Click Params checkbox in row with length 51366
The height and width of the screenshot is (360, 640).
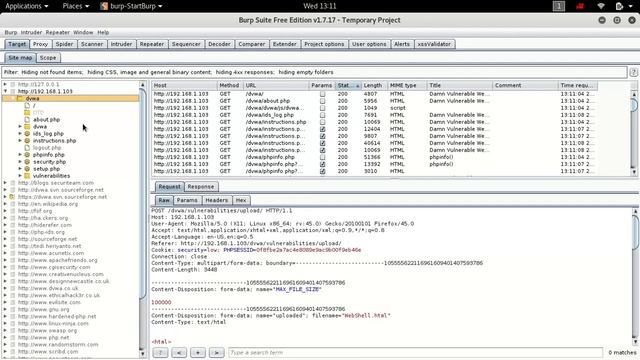pyautogui.click(x=322, y=157)
